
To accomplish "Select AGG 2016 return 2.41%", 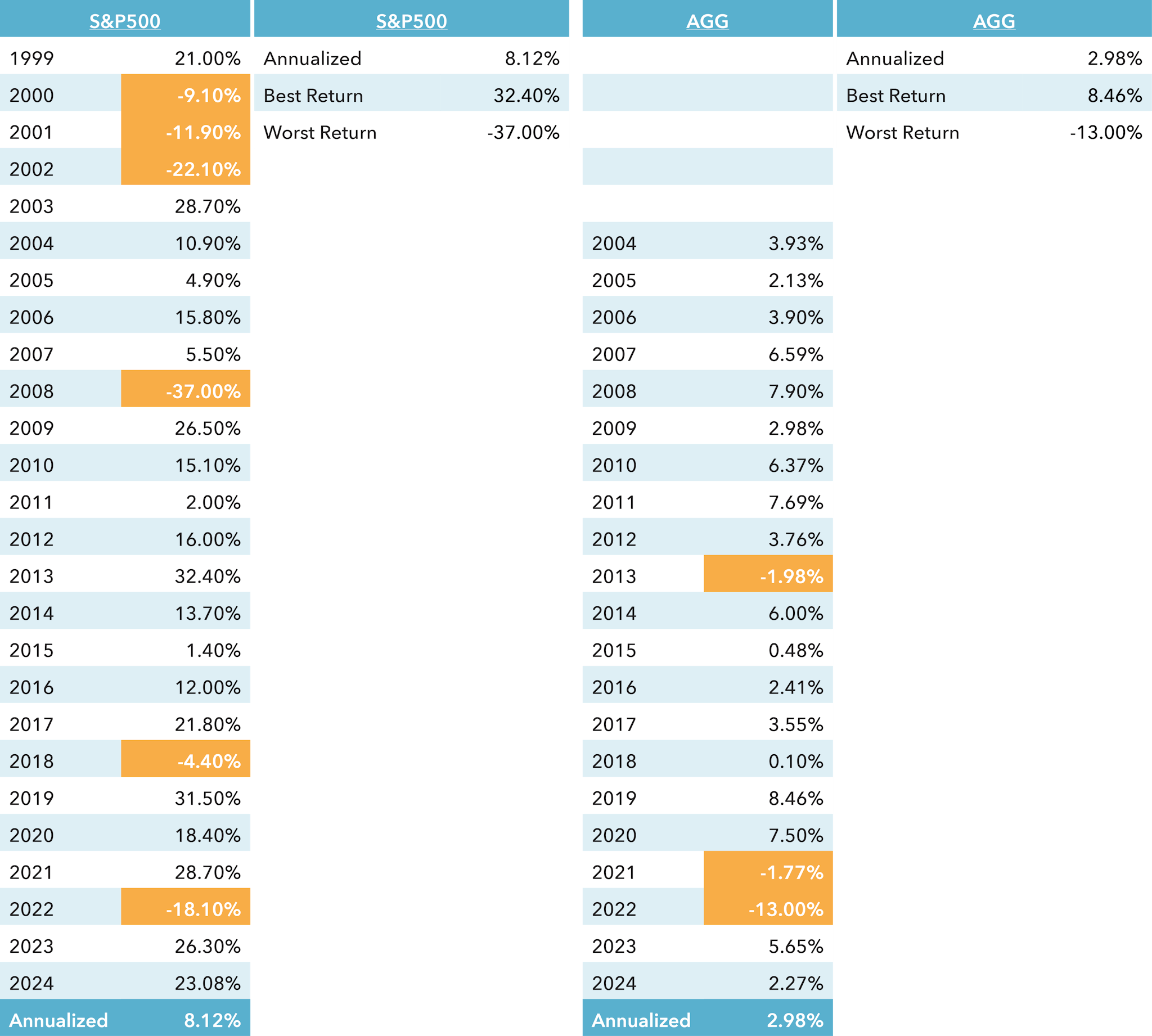I will [796, 688].
